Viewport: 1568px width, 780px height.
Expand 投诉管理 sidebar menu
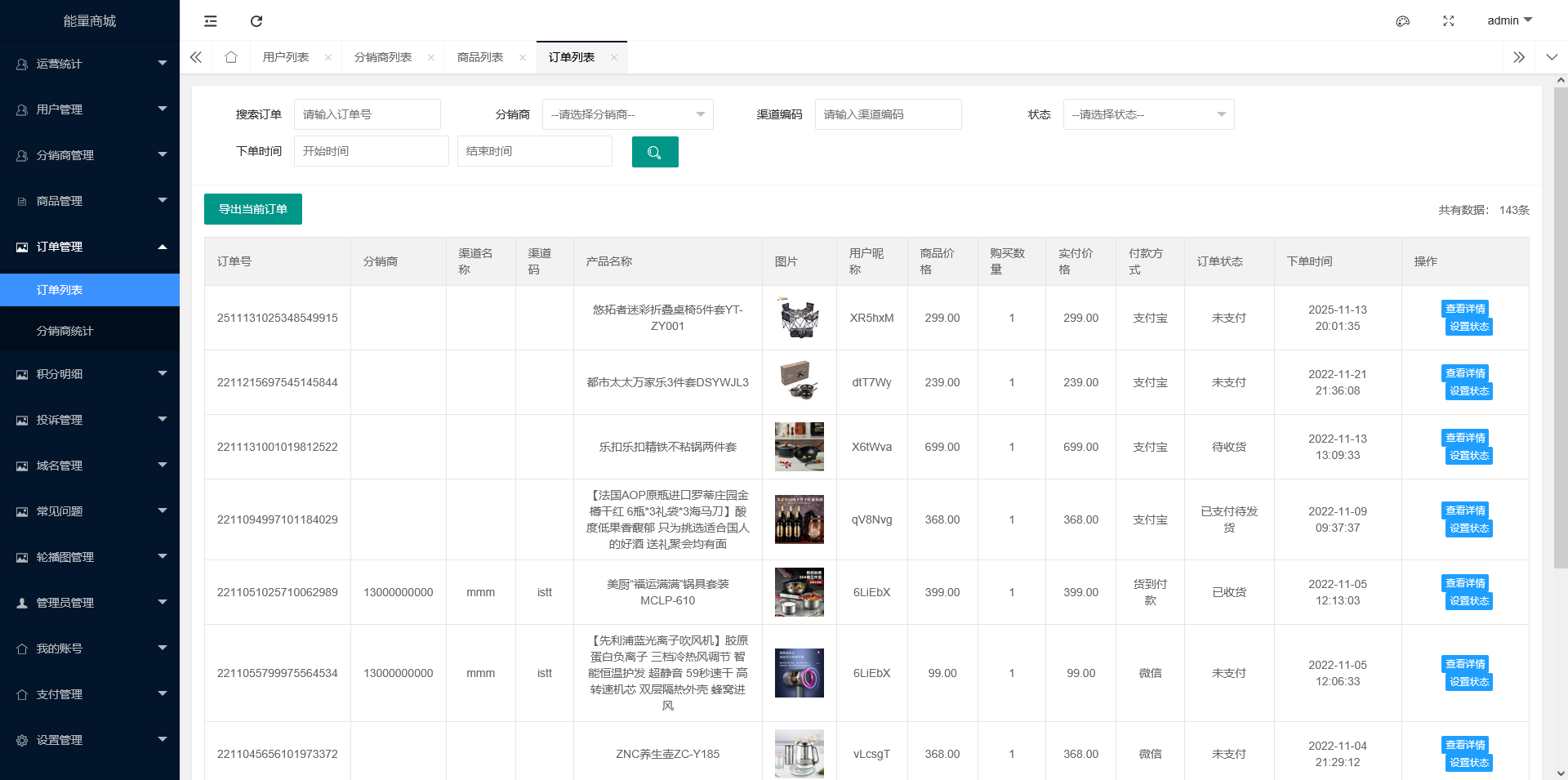point(90,420)
